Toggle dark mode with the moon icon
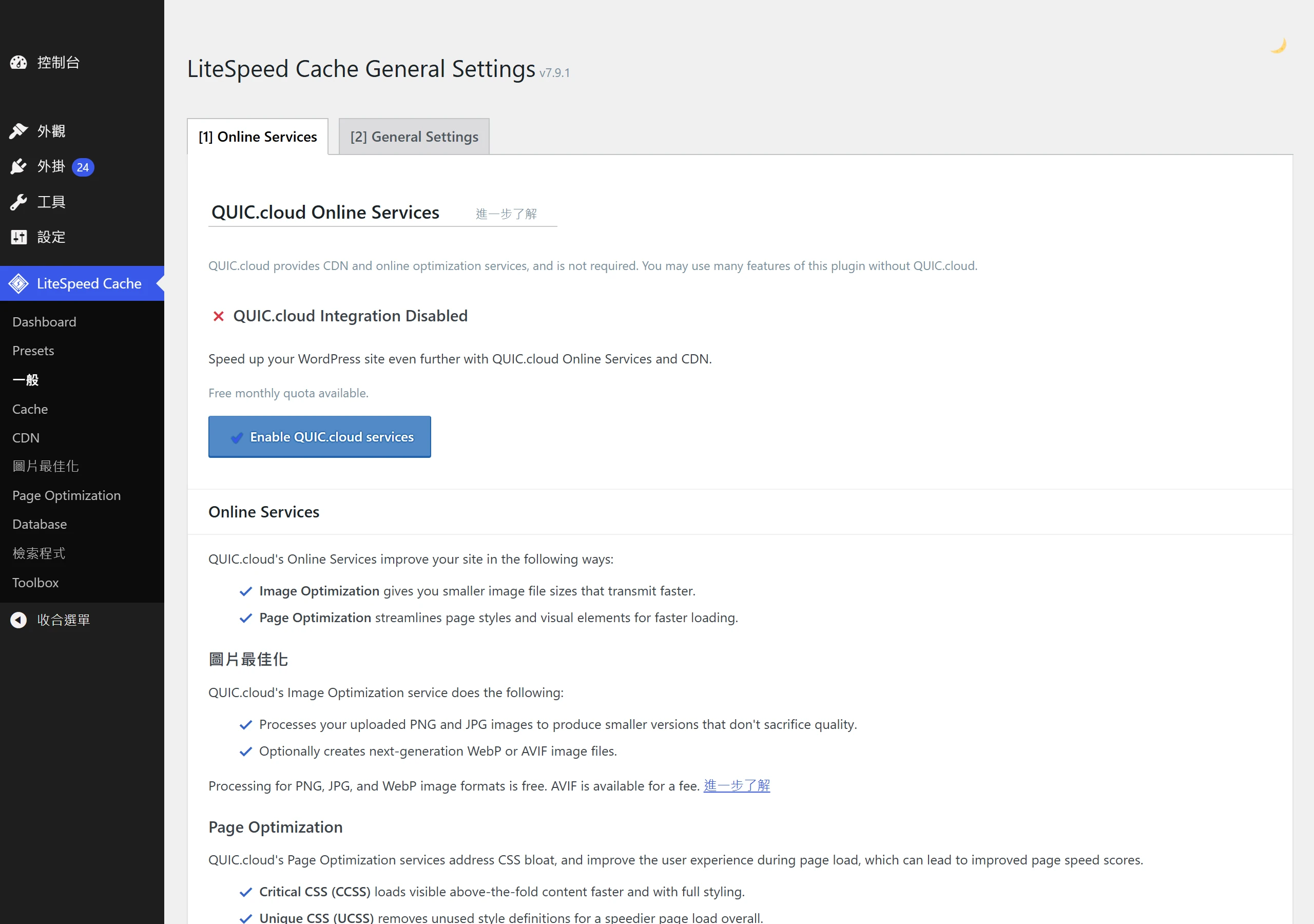Image resolution: width=1314 pixels, height=924 pixels. 1278,46
